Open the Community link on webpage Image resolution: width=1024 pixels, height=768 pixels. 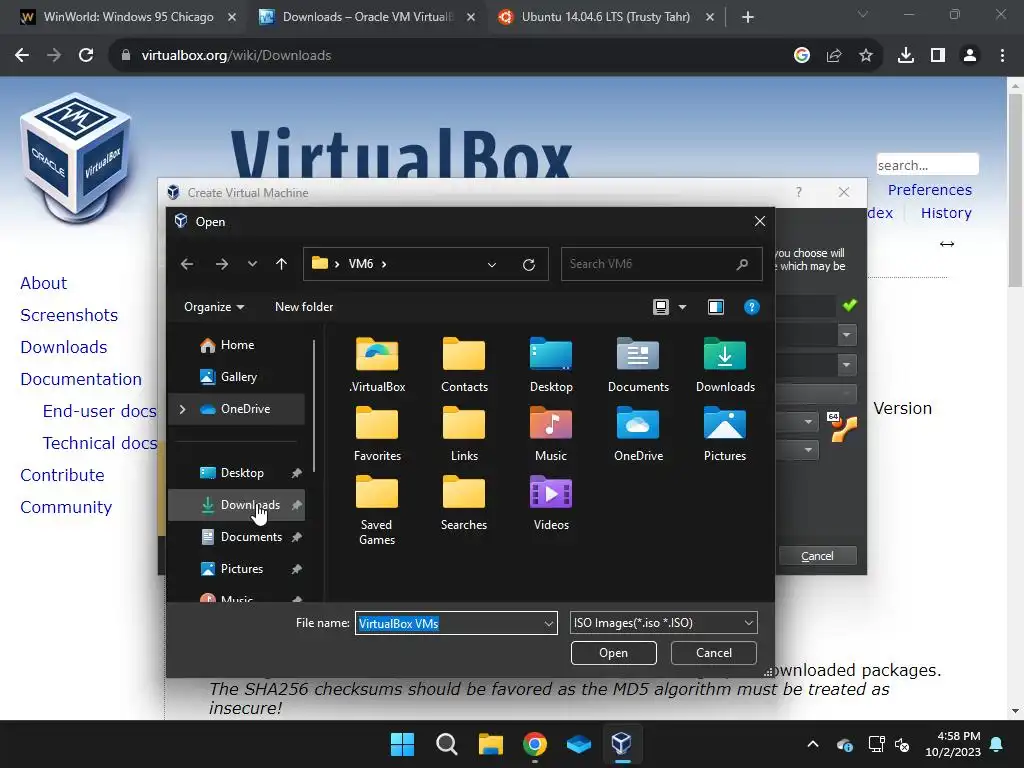(66, 507)
